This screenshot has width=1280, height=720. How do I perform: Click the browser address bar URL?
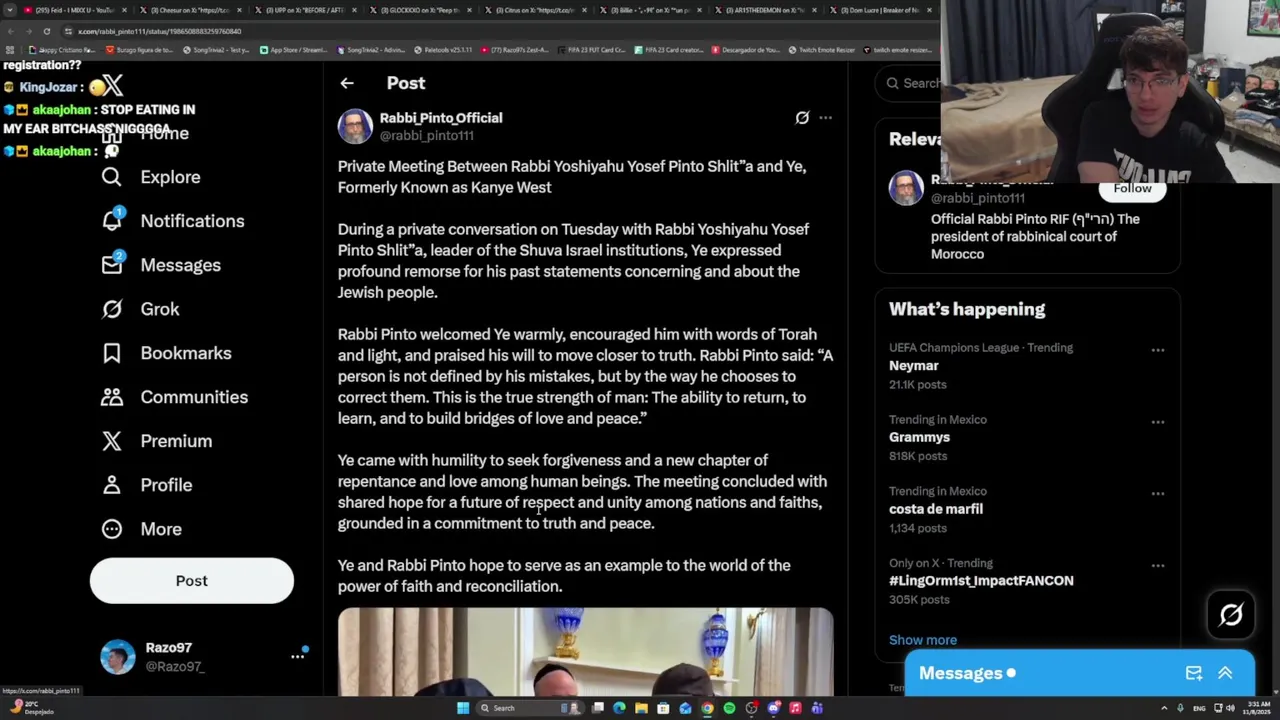(160, 32)
